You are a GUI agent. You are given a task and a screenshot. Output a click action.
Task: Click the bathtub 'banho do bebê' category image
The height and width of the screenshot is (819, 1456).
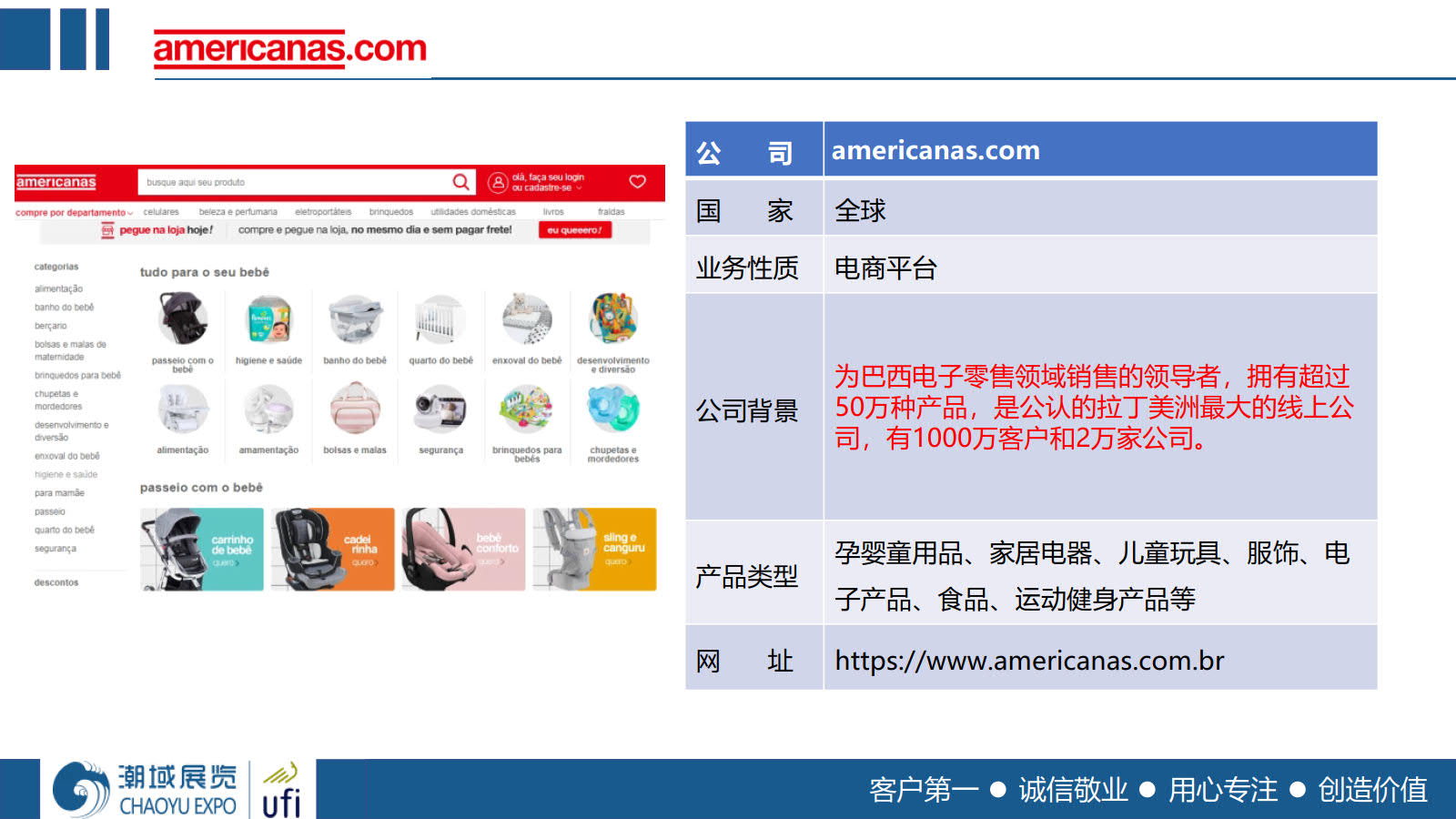coord(355,319)
